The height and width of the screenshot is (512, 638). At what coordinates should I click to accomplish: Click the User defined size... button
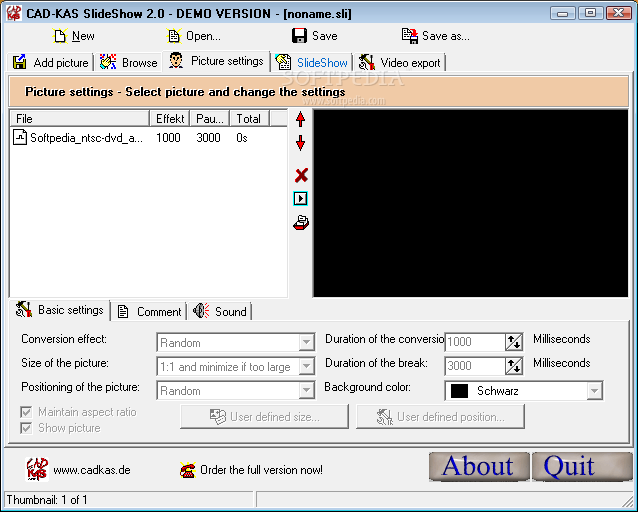tap(264, 416)
